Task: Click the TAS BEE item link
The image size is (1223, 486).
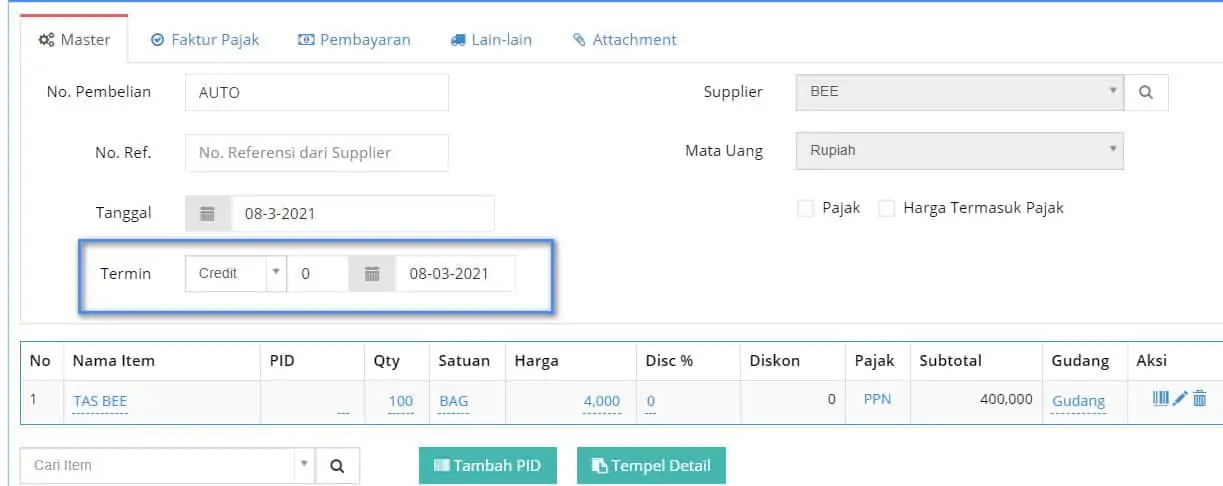Action: point(100,401)
